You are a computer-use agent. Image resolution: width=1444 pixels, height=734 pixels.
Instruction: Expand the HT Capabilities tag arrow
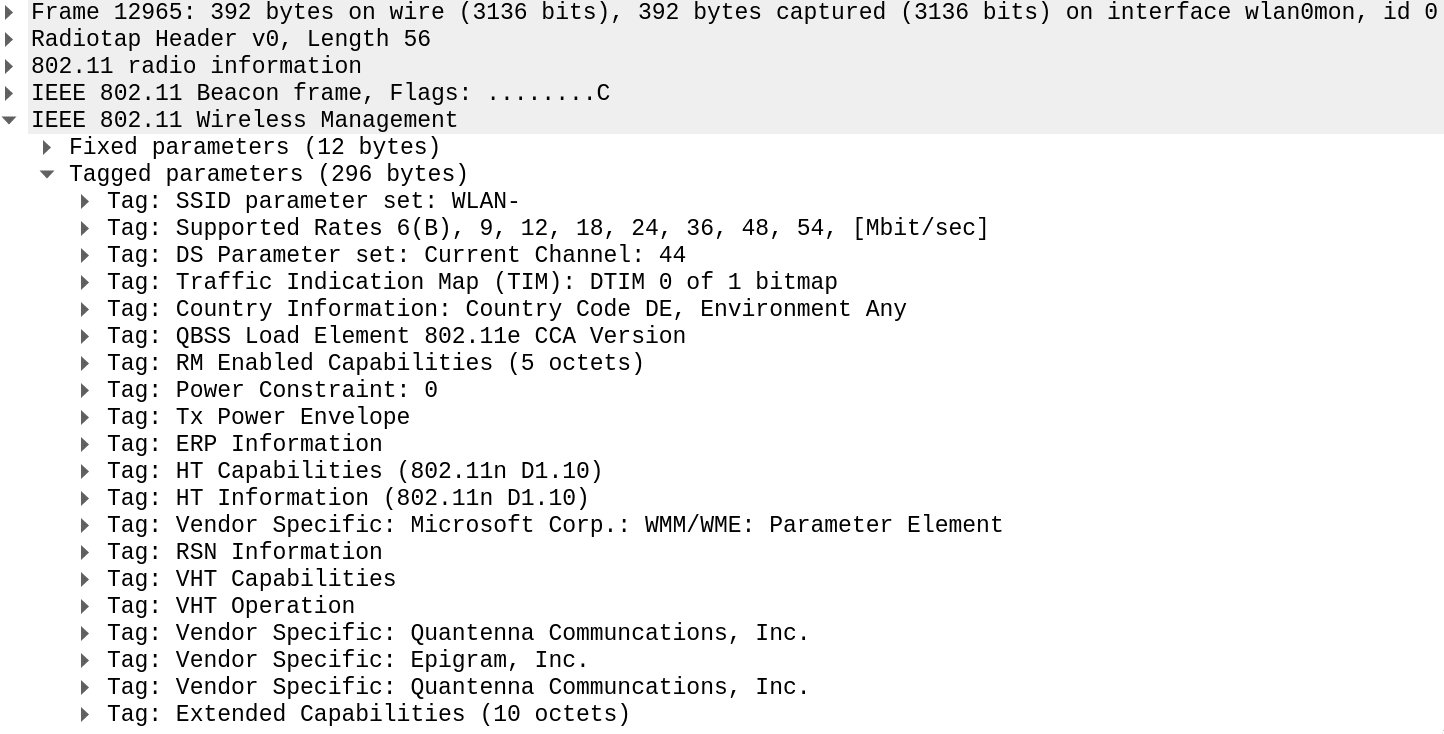[x=85, y=472]
